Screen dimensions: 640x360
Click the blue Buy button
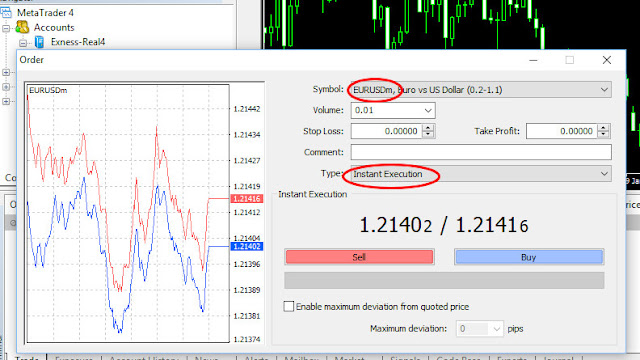[x=529, y=257]
